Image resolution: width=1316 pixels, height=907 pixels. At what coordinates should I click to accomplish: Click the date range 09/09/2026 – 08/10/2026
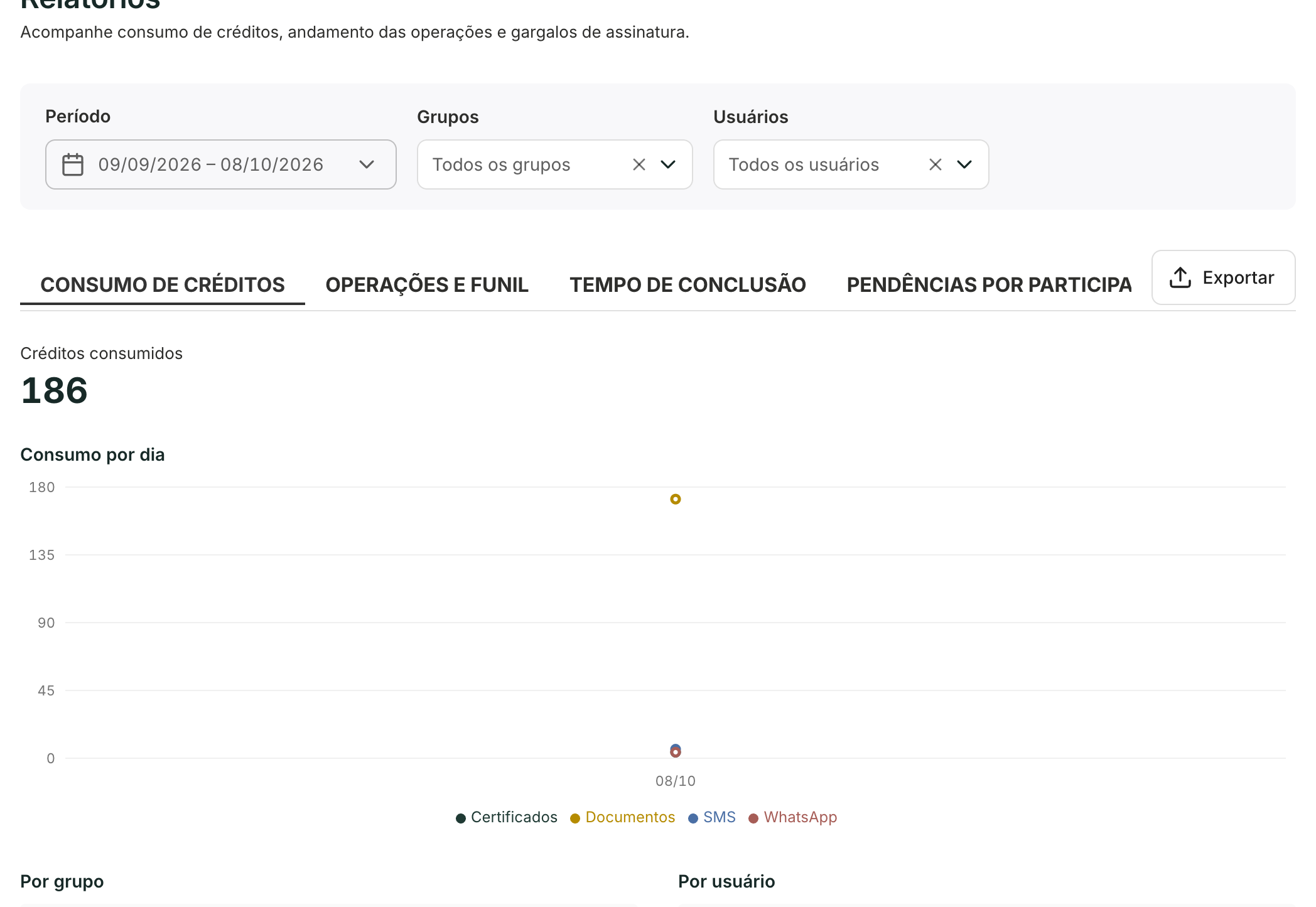[x=211, y=164]
